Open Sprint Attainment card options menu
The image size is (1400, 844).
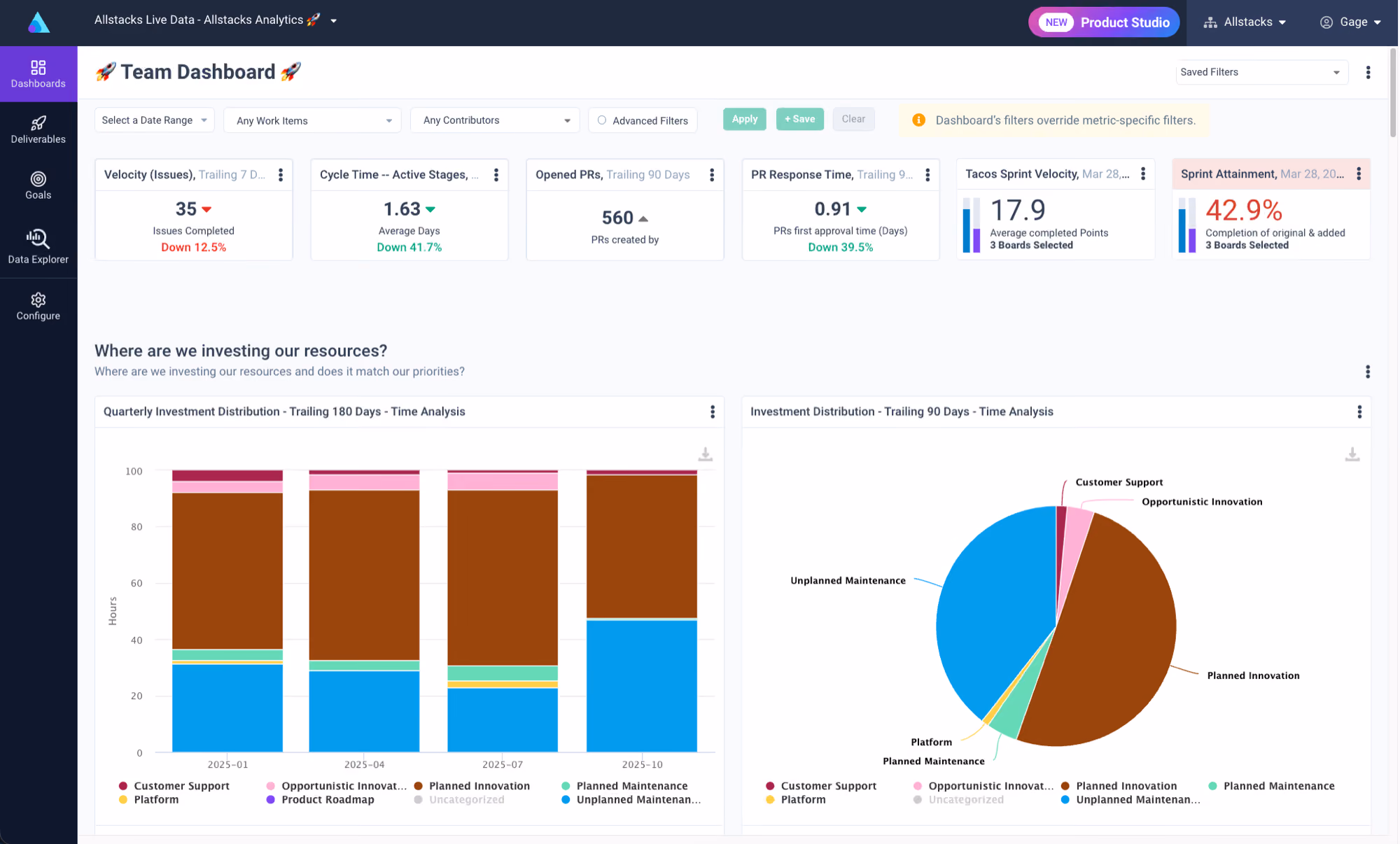pos(1359,174)
